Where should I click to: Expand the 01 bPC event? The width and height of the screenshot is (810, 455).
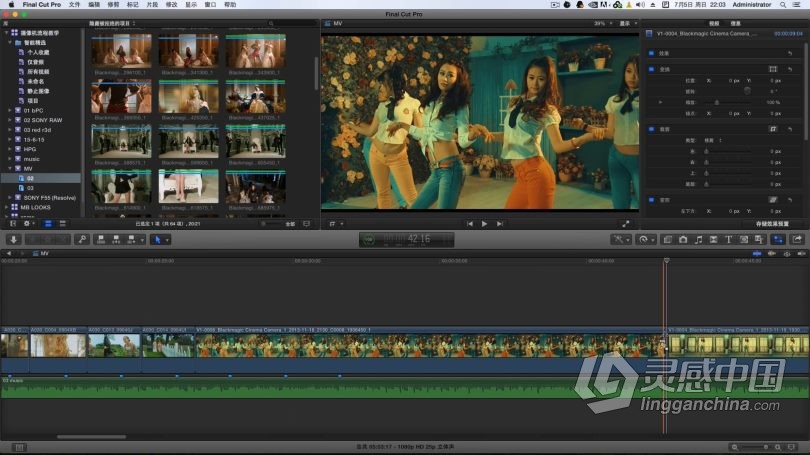pyautogui.click(x=10, y=110)
